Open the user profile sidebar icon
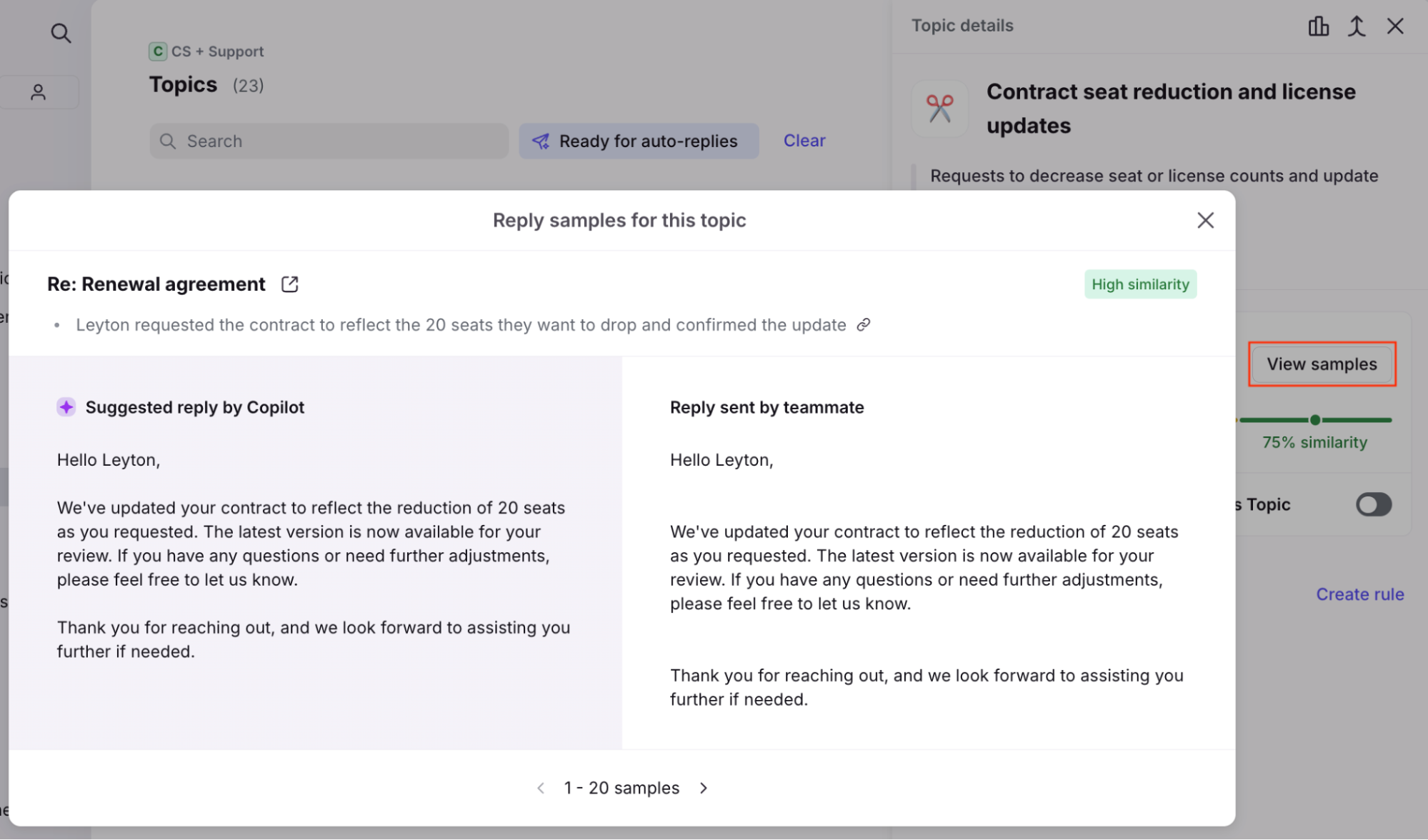 [x=39, y=92]
